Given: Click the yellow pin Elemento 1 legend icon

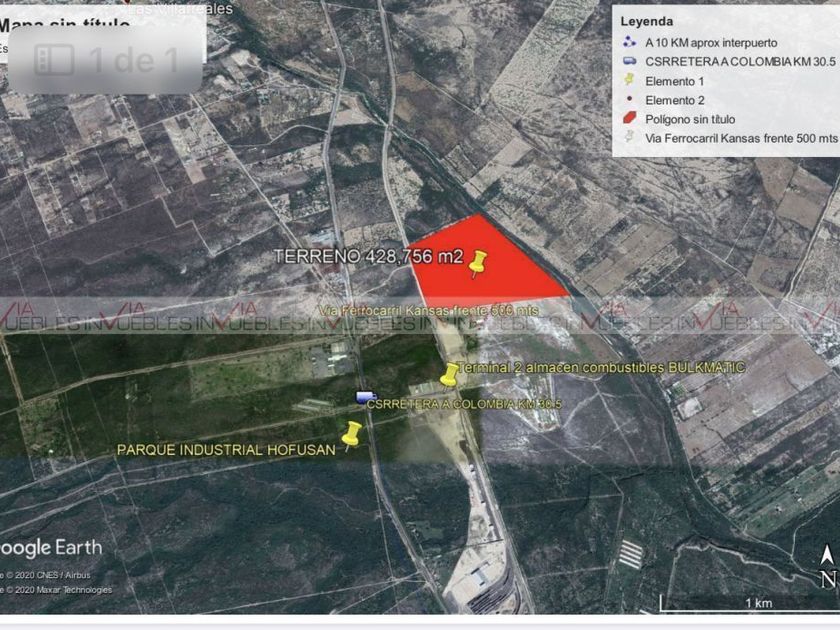Looking at the screenshot, I should point(629,80).
